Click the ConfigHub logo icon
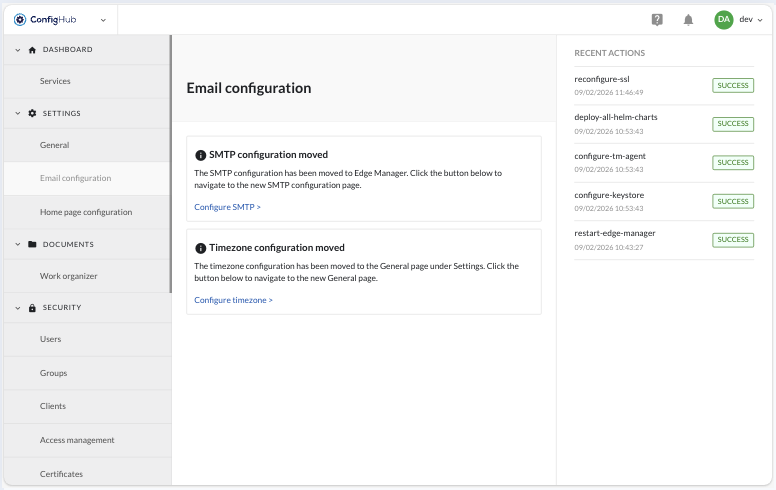Image resolution: width=776 pixels, height=490 pixels. pos(20,19)
